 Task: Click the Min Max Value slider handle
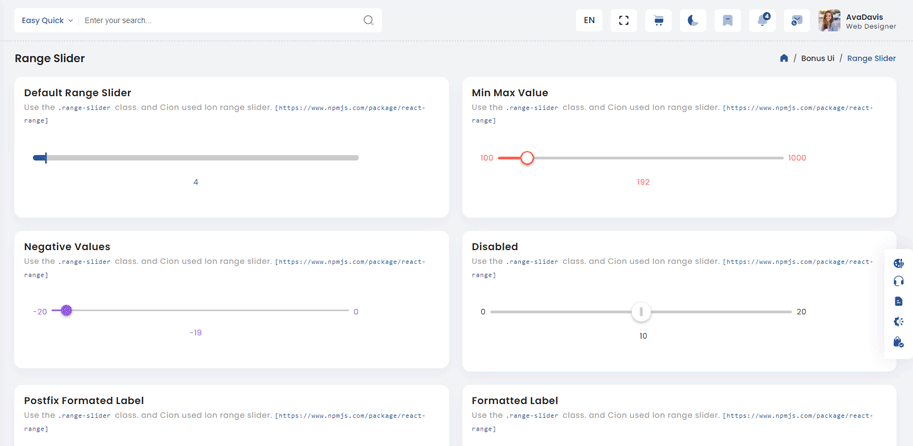(x=527, y=158)
